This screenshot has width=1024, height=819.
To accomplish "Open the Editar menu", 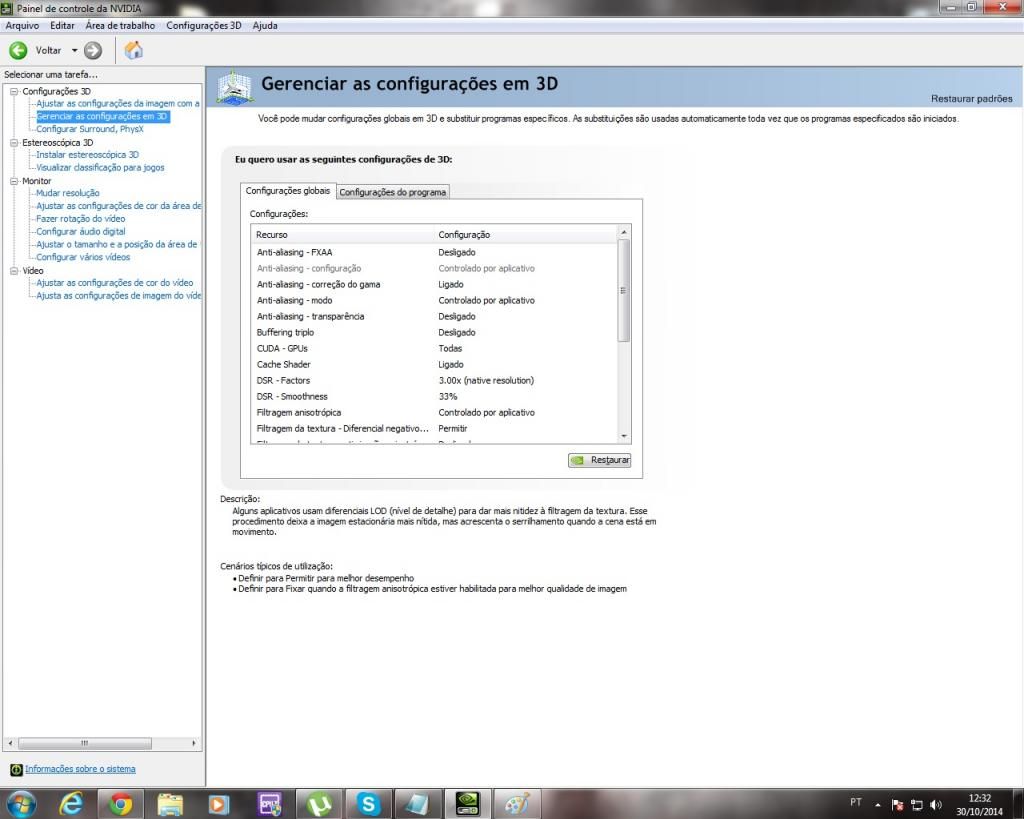I will point(62,25).
